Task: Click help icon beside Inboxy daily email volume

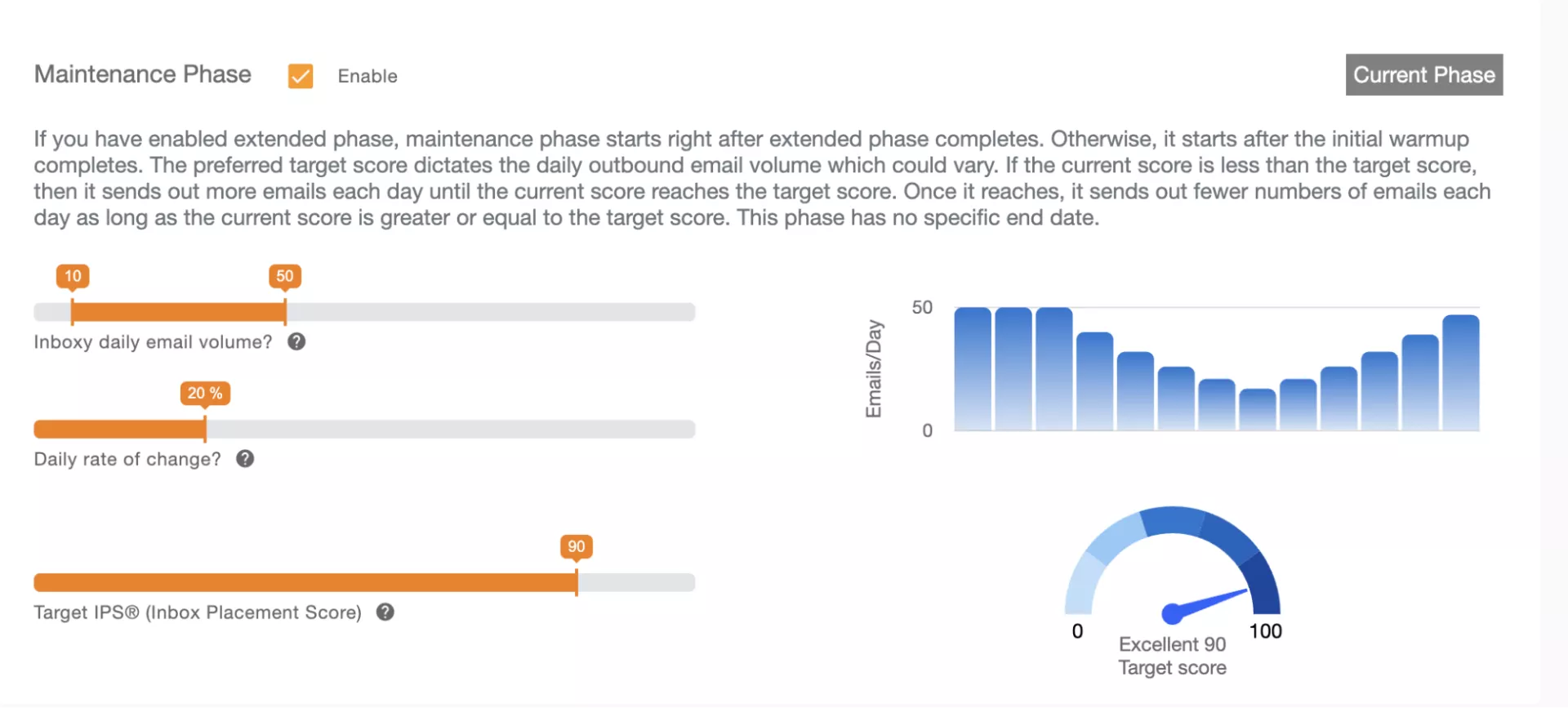Action: (296, 342)
